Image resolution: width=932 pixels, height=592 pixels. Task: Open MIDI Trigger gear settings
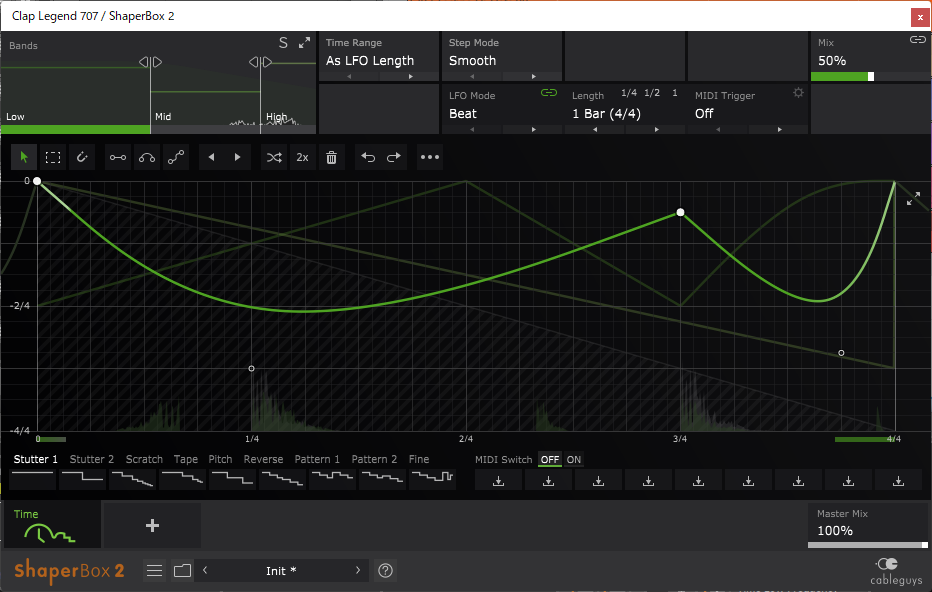798,92
